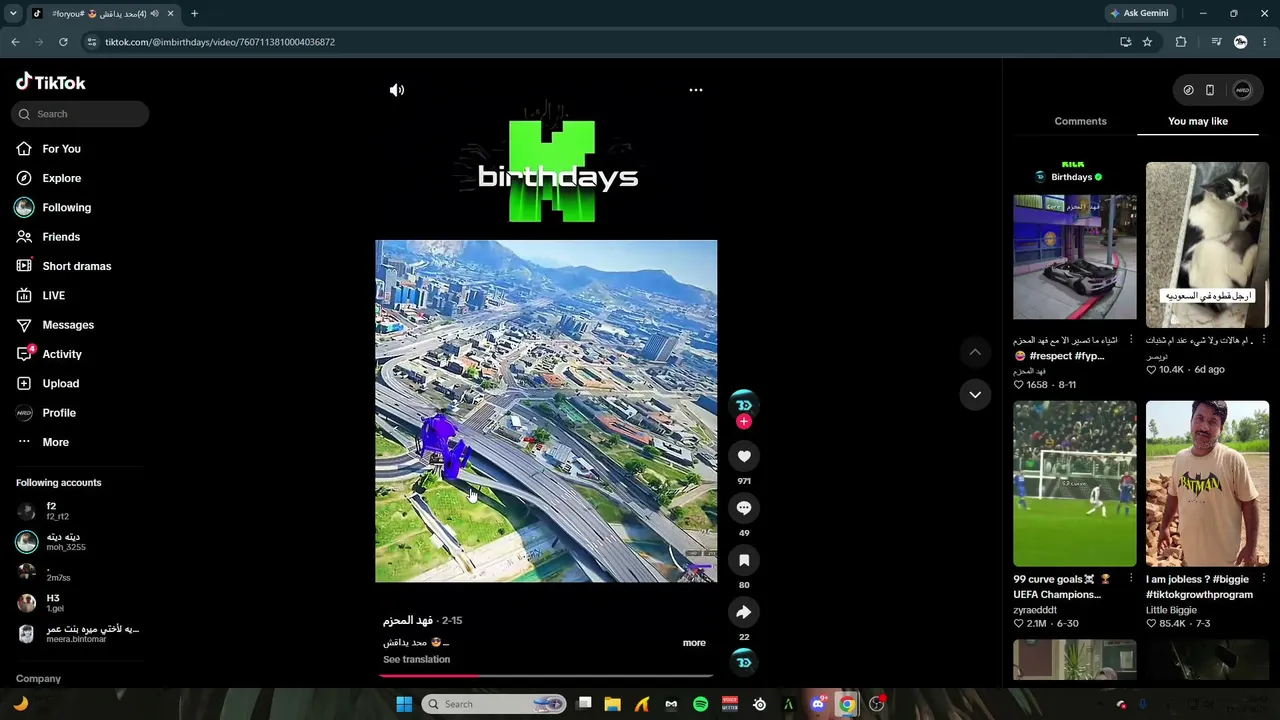1280x720 pixels.
Task: Open the zyraedddt creator profile
Action: 1035,610
